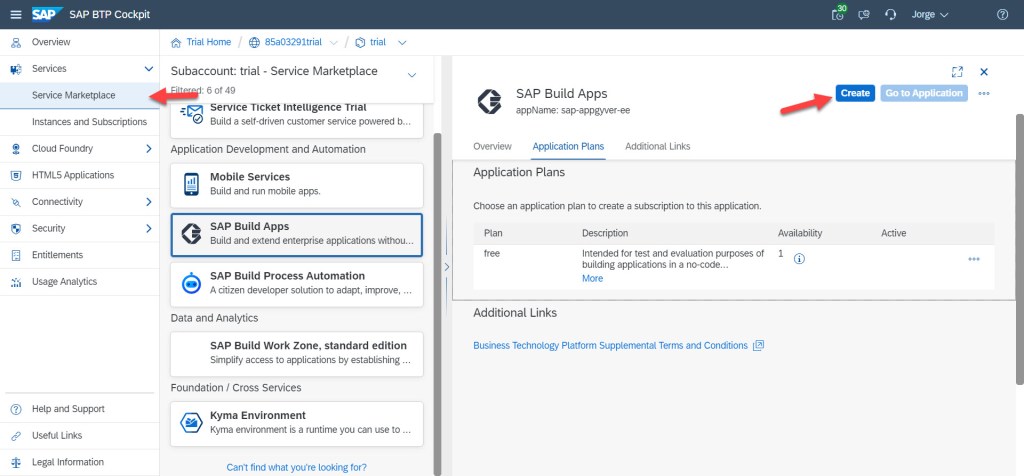Image resolution: width=1024 pixels, height=476 pixels.
Task: Expand the Jorge user menu
Action: tap(930, 14)
